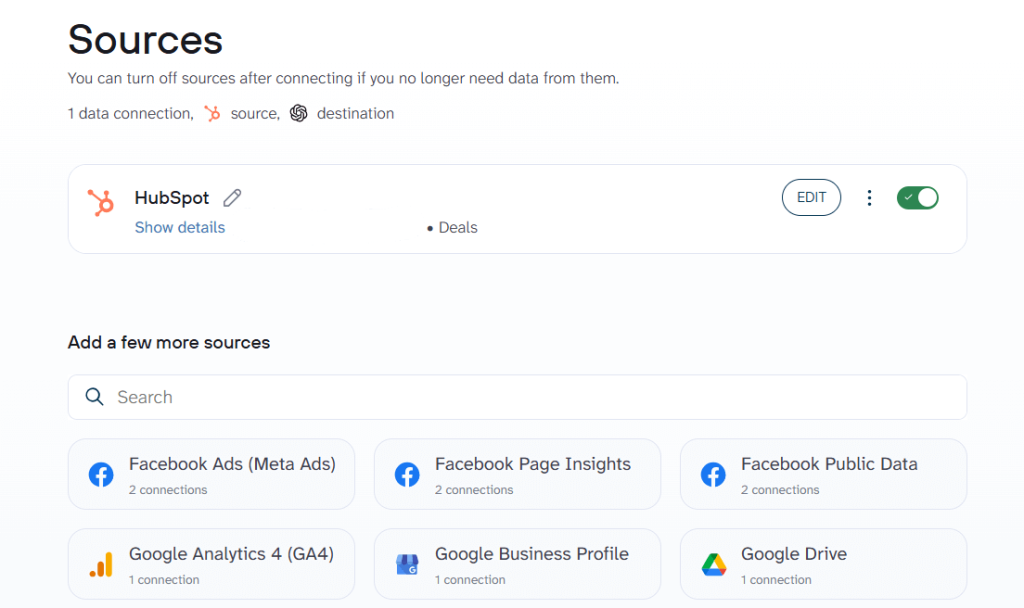Select the Google Analytics 4 bar-chart icon
The width and height of the screenshot is (1024, 608).
point(100,563)
